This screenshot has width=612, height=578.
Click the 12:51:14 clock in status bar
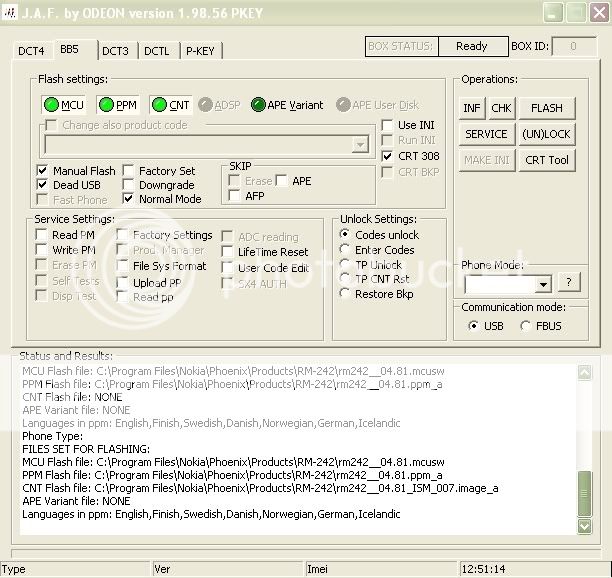[483, 569]
